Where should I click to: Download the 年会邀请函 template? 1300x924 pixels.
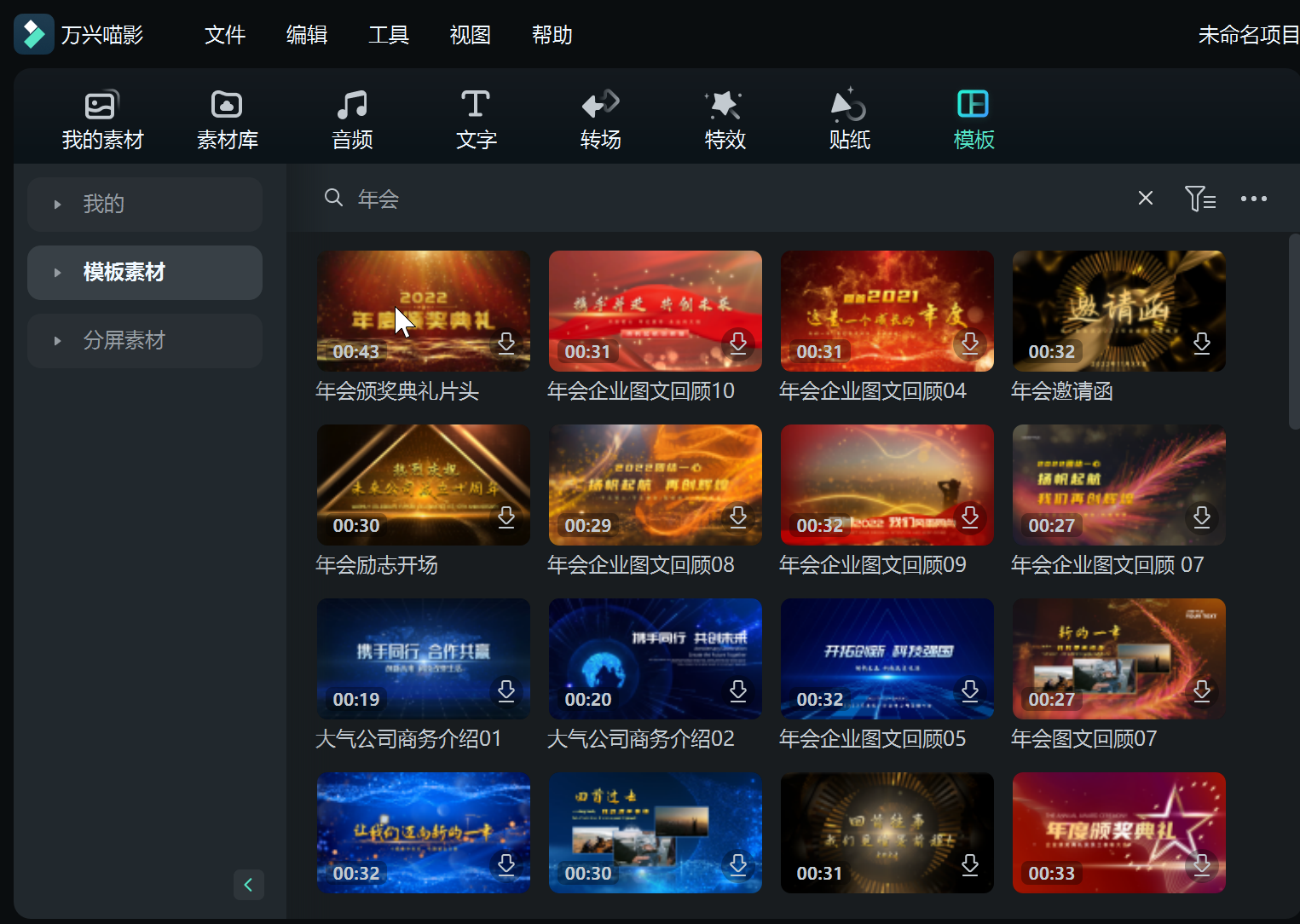[1201, 344]
